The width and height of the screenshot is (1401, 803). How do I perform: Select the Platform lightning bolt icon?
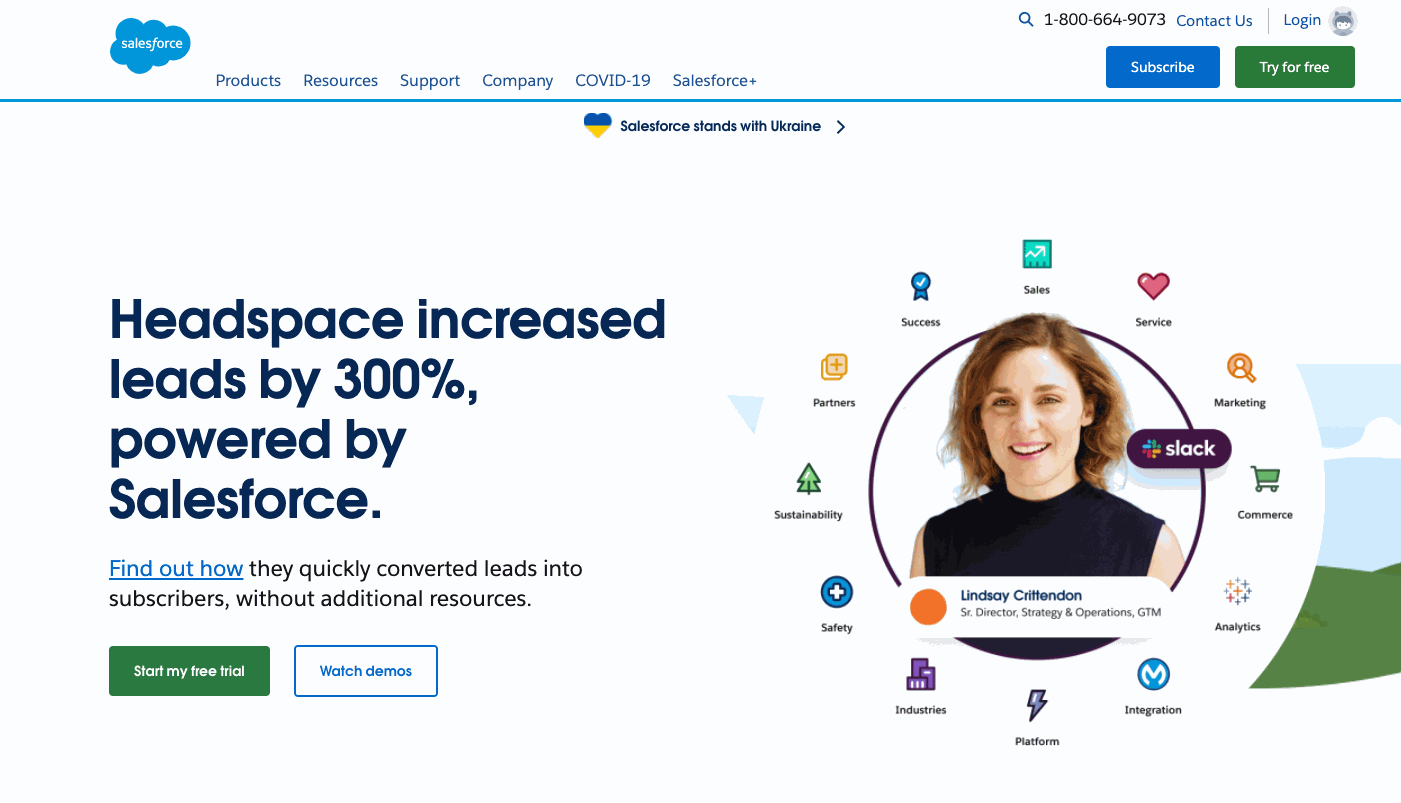[1037, 705]
